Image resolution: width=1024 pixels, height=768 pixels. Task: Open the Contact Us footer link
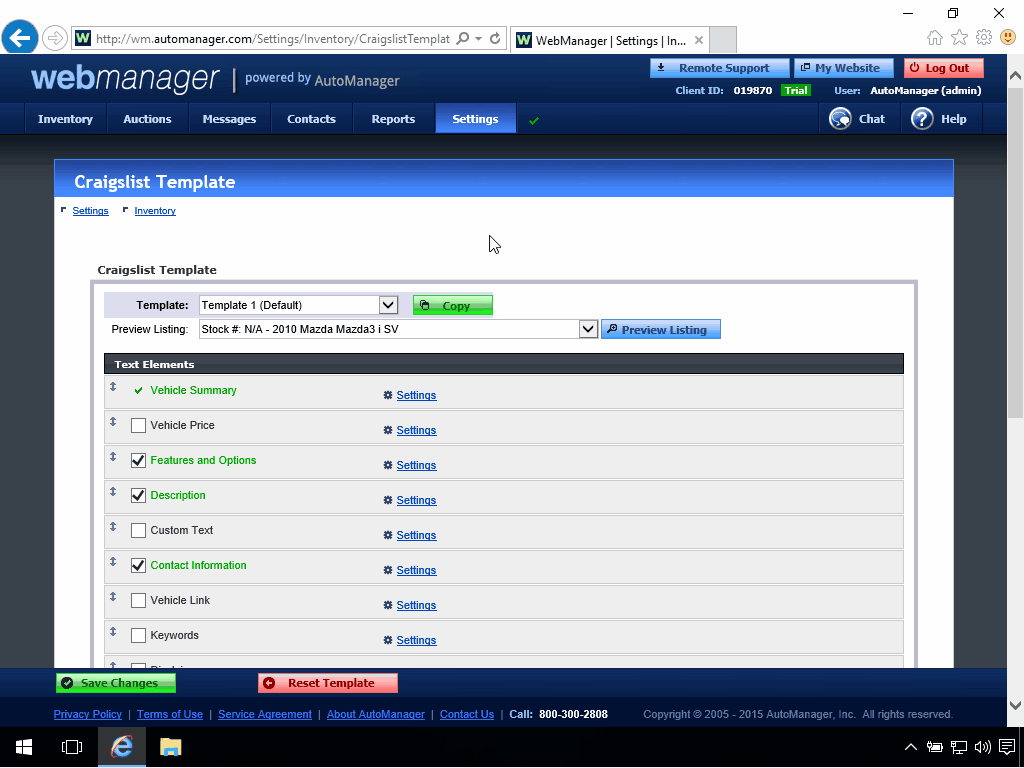467,714
